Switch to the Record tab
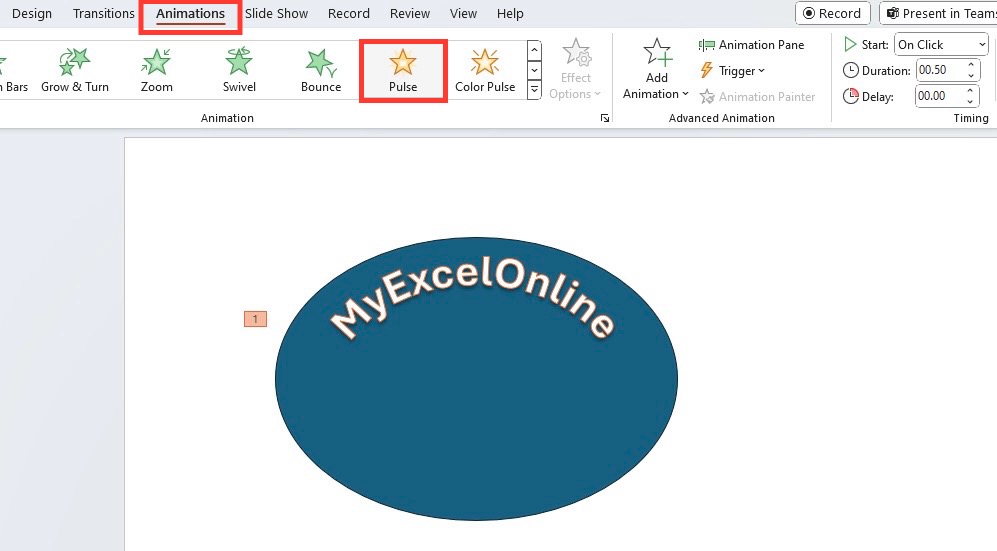997x551 pixels. (348, 13)
